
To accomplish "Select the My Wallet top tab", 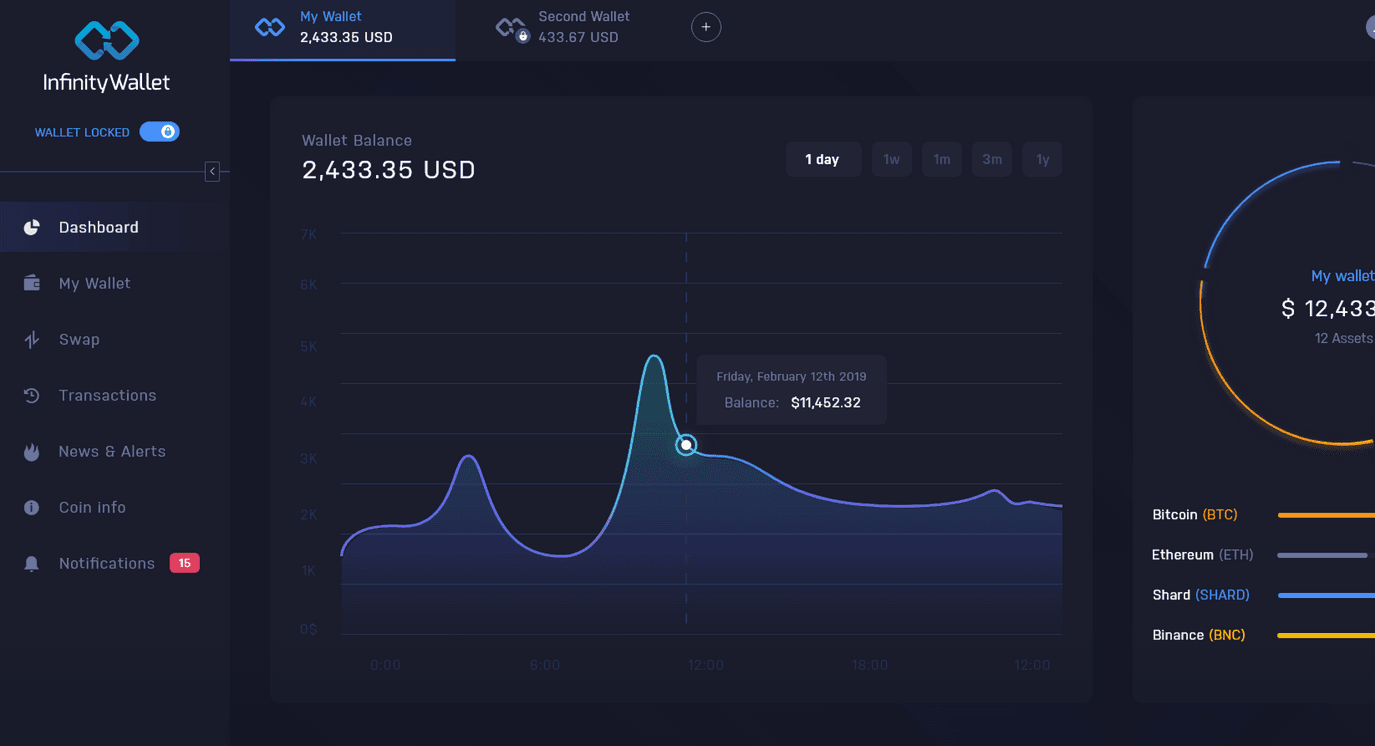I will click(342, 28).
